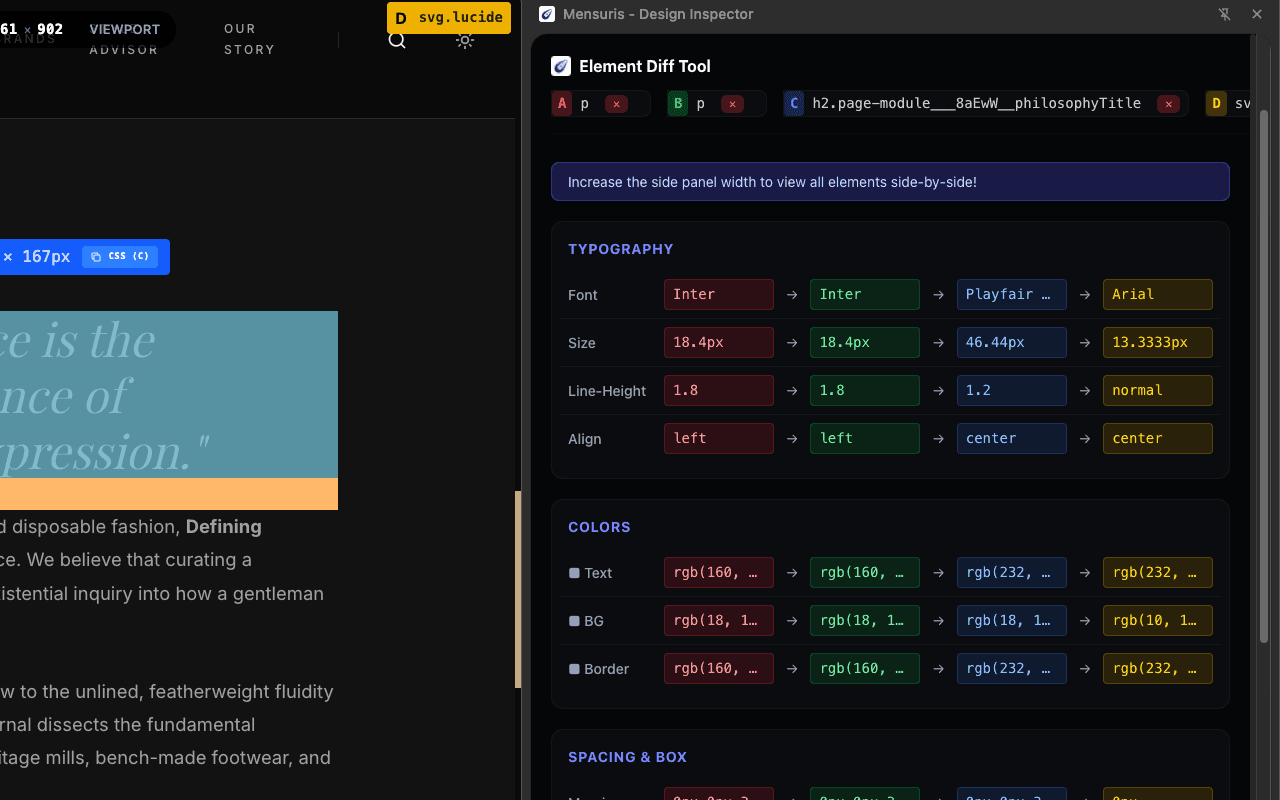
Task: Close the Design Inspector side panel
Action: click(1257, 14)
